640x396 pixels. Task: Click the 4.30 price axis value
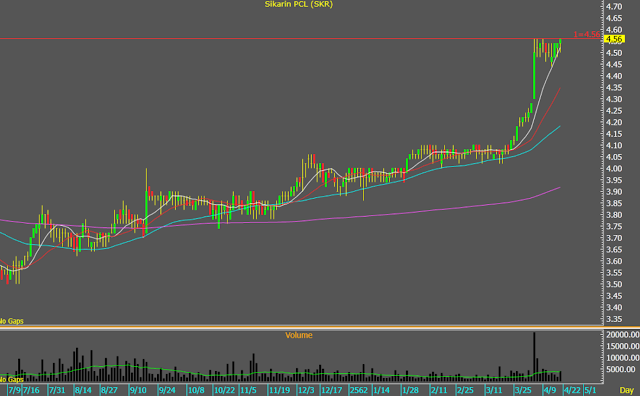pyautogui.click(x=614, y=99)
